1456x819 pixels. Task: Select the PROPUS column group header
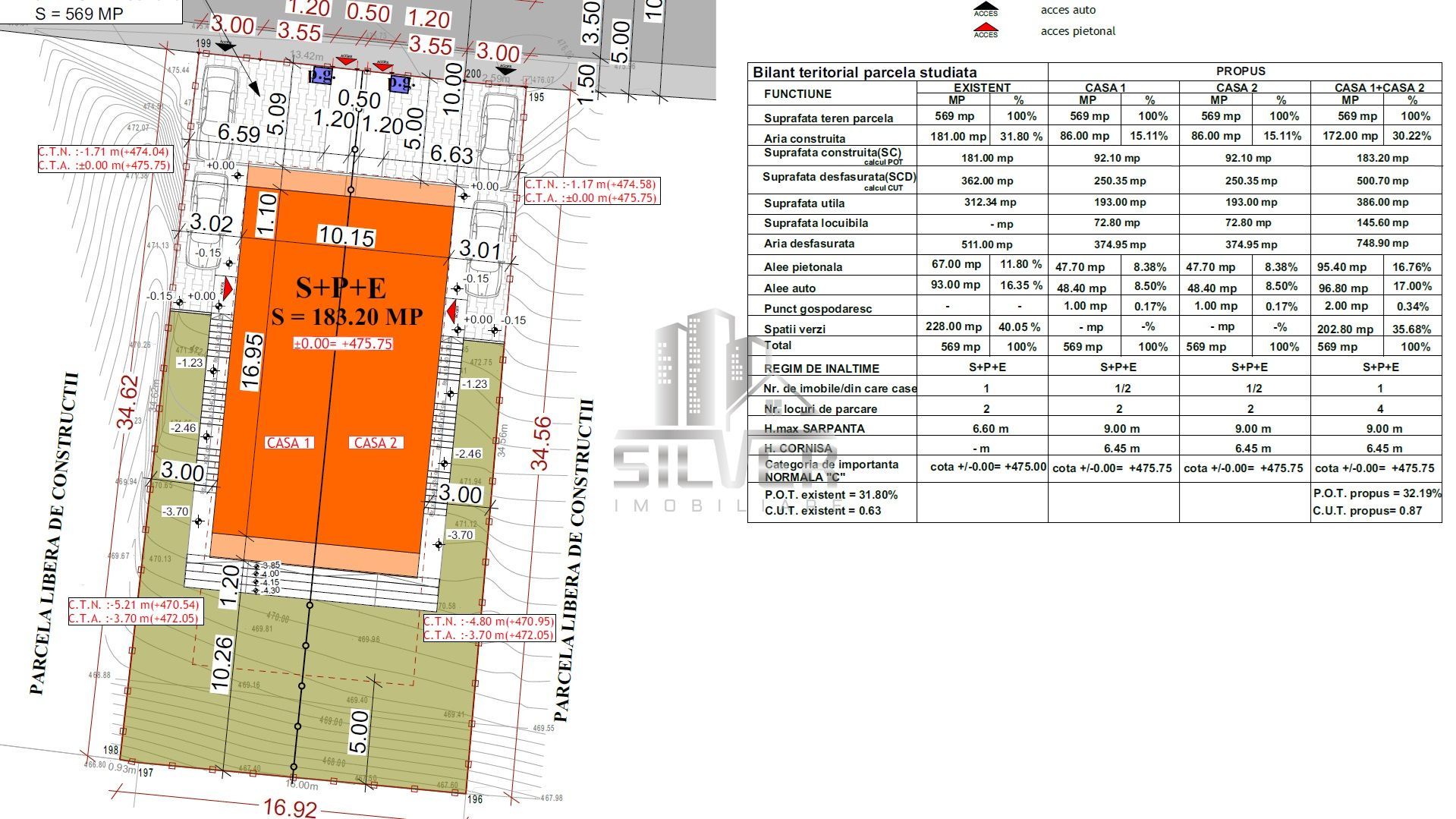(x=1241, y=71)
